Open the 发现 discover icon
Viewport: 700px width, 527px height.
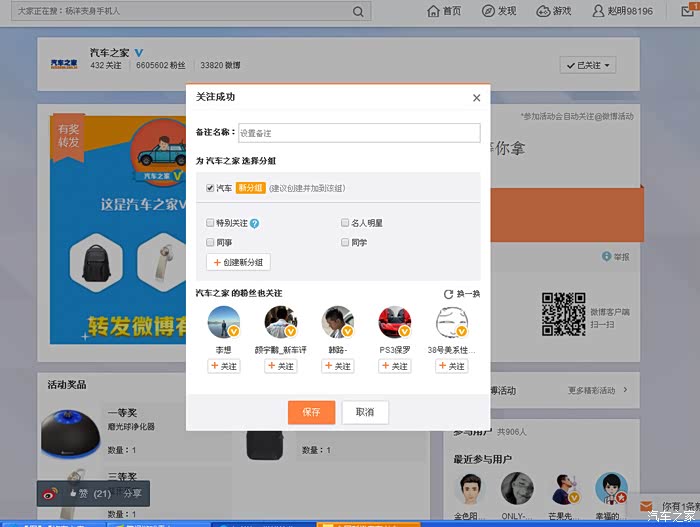[x=489, y=11]
